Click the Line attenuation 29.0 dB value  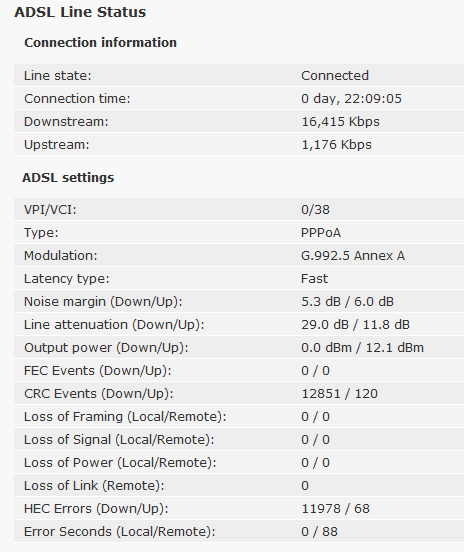(x=325, y=325)
